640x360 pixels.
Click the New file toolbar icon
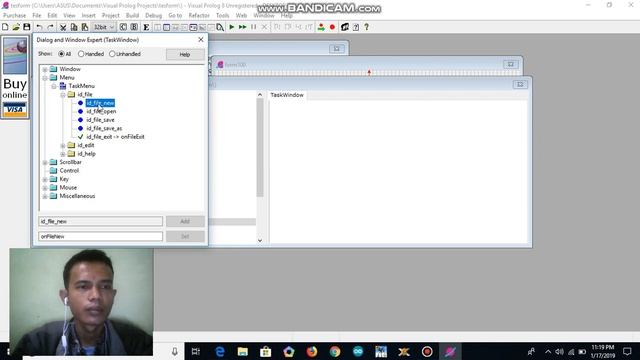(5, 27)
